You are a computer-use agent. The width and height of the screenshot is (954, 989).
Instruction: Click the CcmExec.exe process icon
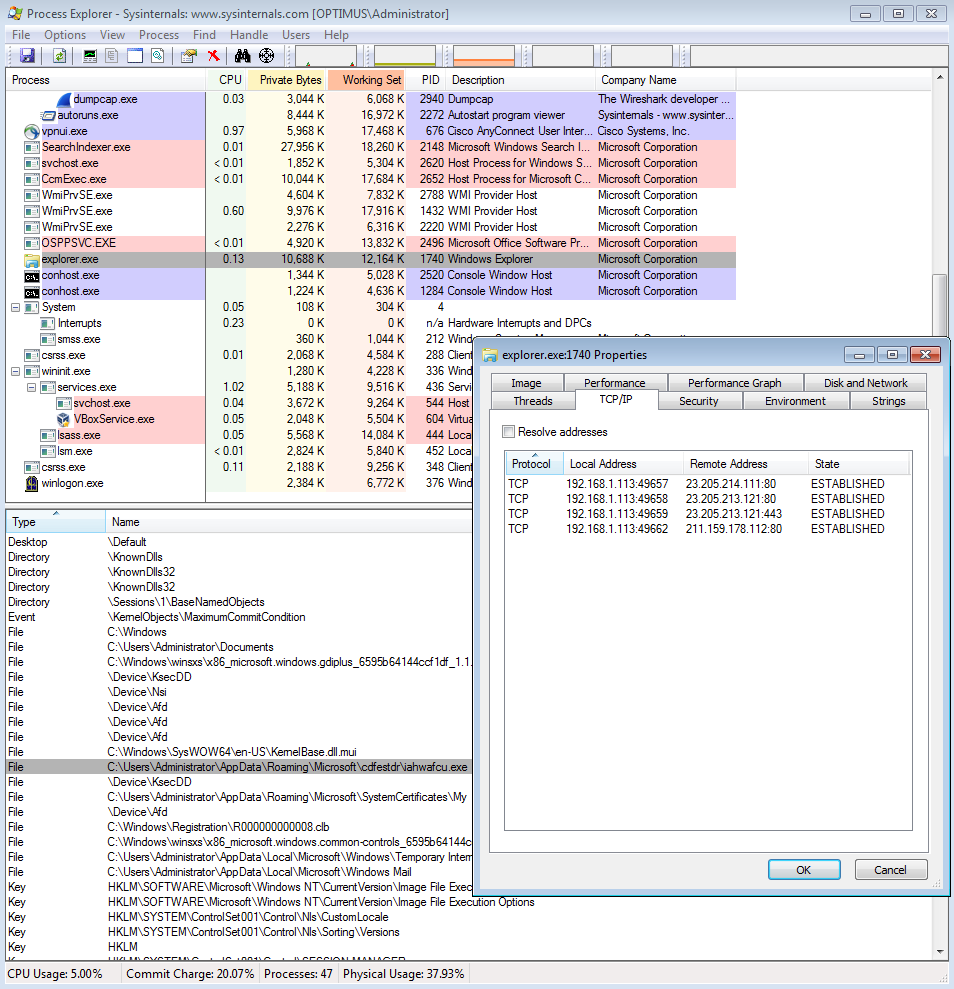click(32, 180)
